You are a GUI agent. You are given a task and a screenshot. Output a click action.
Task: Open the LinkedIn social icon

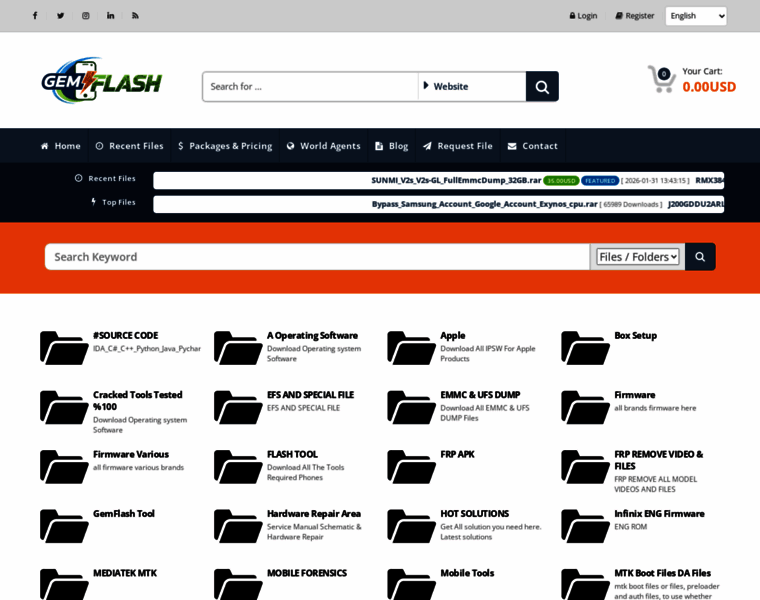click(111, 16)
